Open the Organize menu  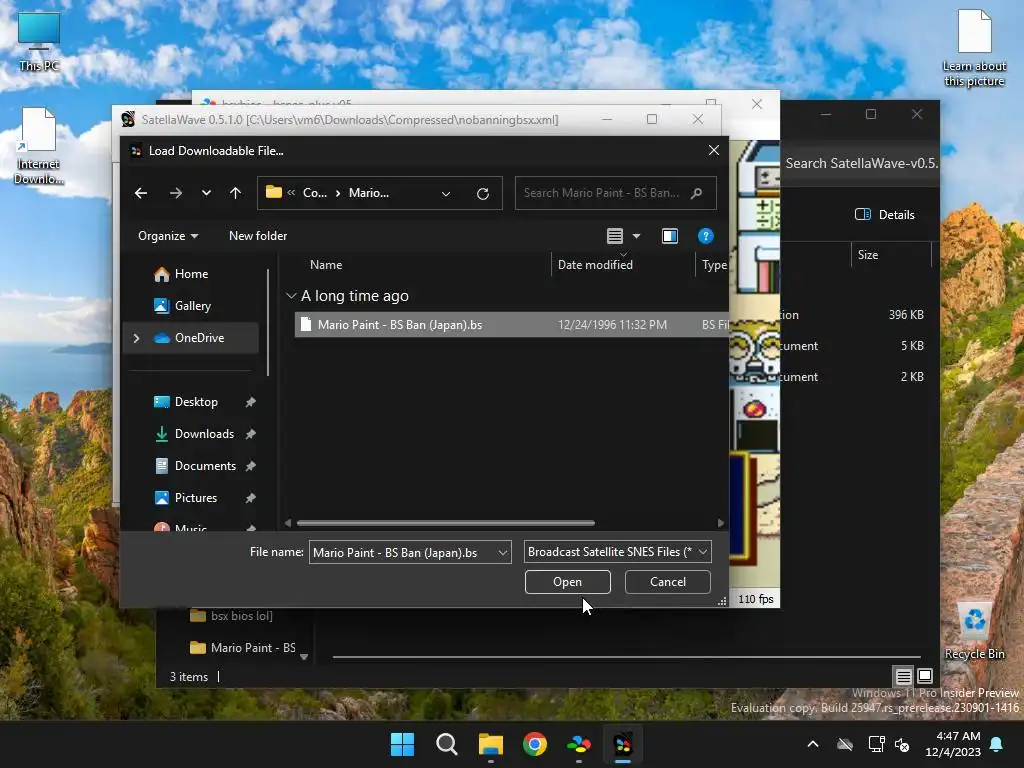tap(168, 236)
